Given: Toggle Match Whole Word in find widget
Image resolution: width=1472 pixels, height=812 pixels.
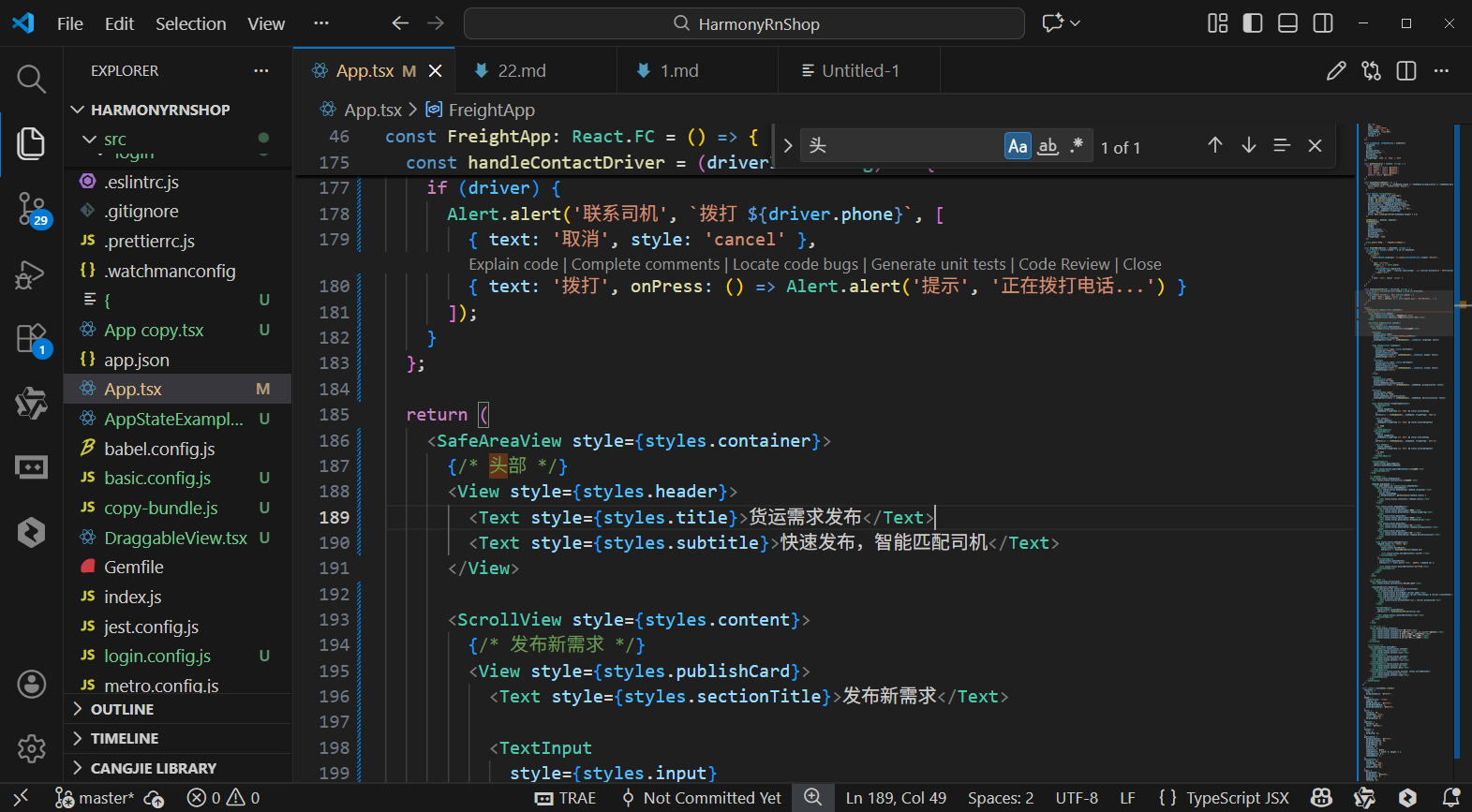Looking at the screenshot, I should pos(1048,146).
